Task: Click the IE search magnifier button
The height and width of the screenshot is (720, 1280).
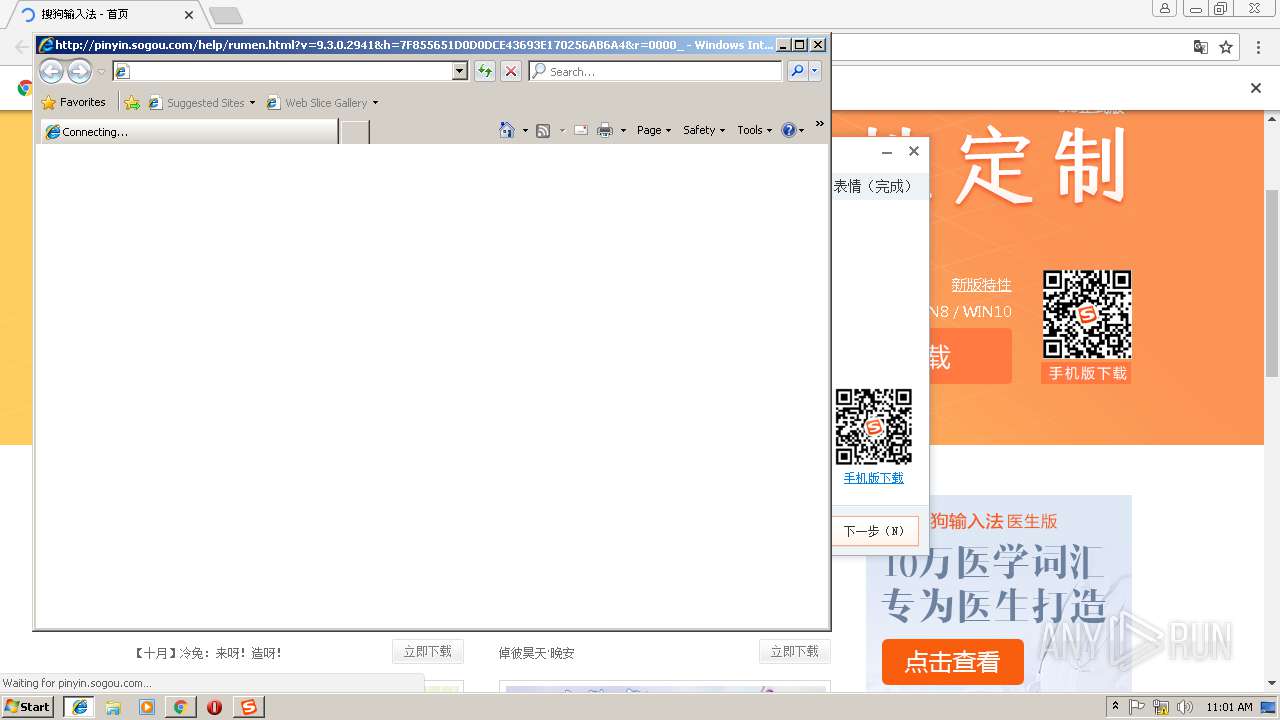Action: (x=797, y=71)
